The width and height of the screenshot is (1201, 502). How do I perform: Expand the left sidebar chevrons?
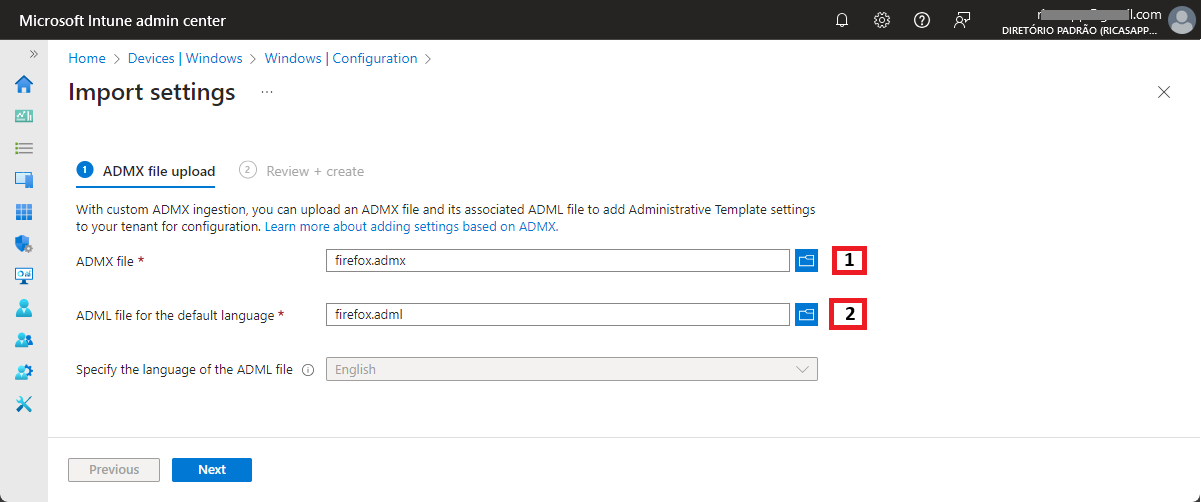pos(33,54)
